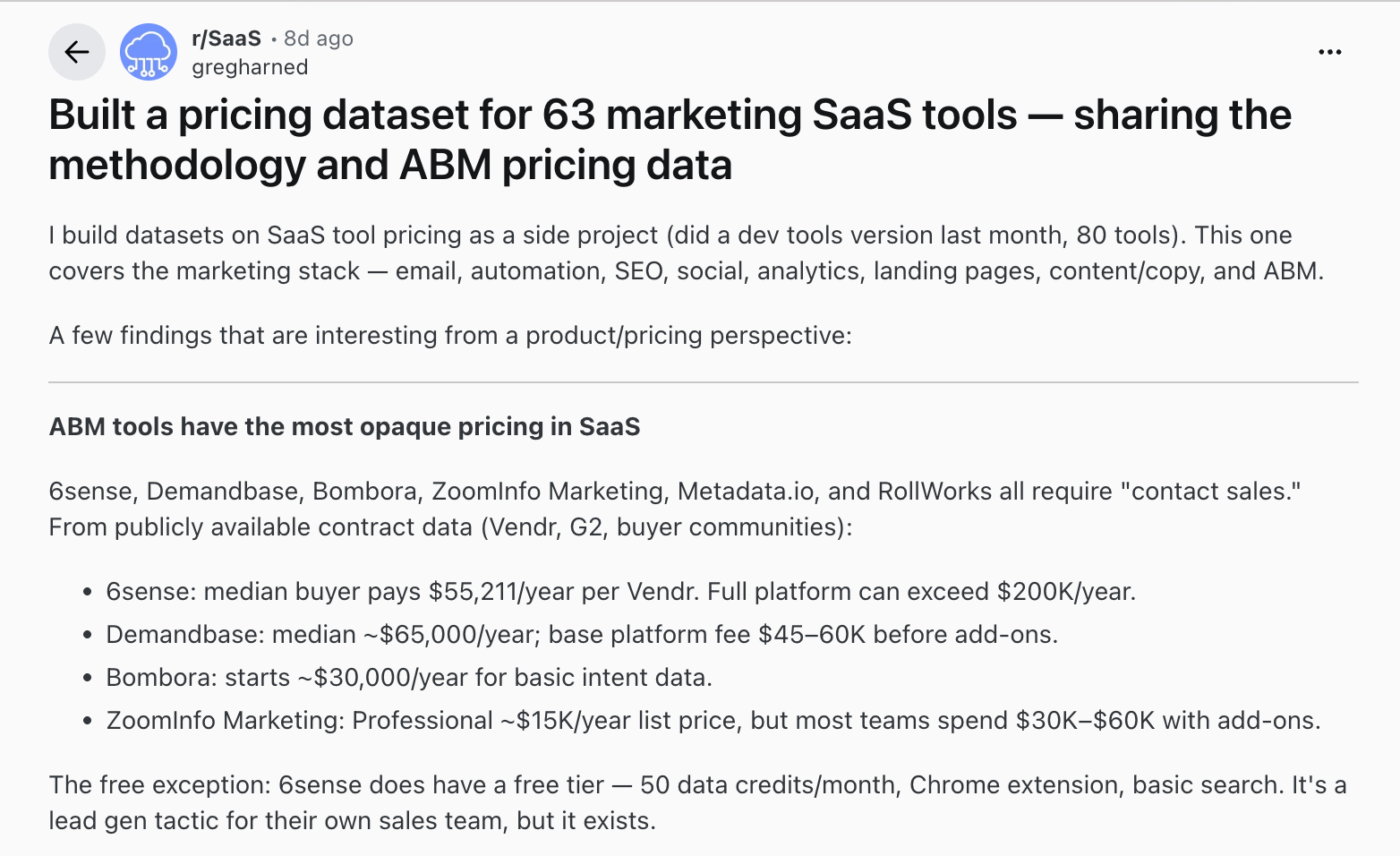
Task: Click the "I build datasets" intro paragraph
Action: click(686, 253)
